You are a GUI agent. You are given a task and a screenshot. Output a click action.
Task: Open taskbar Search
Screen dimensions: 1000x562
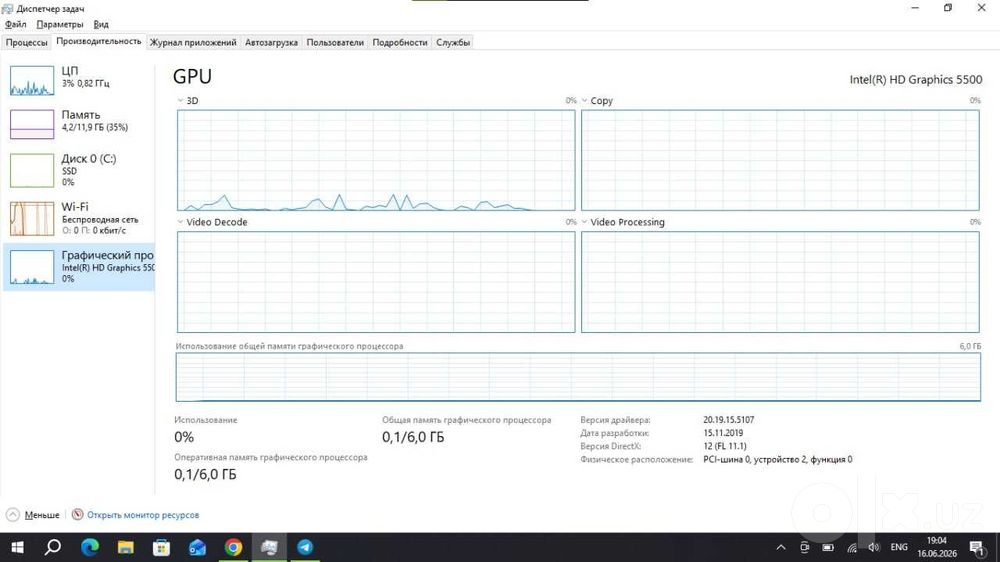coord(54,547)
